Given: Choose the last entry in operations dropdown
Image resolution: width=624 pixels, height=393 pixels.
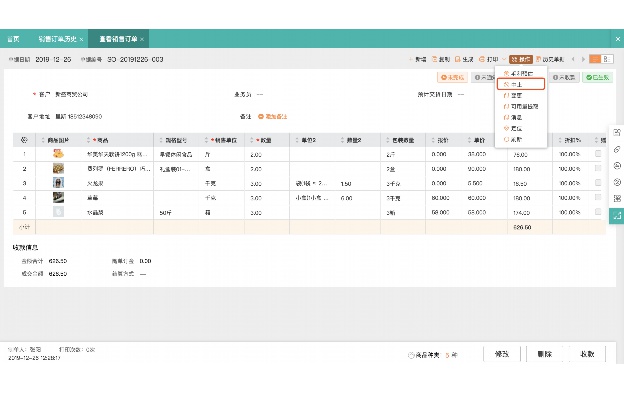Looking at the screenshot, I should point(521,140).
